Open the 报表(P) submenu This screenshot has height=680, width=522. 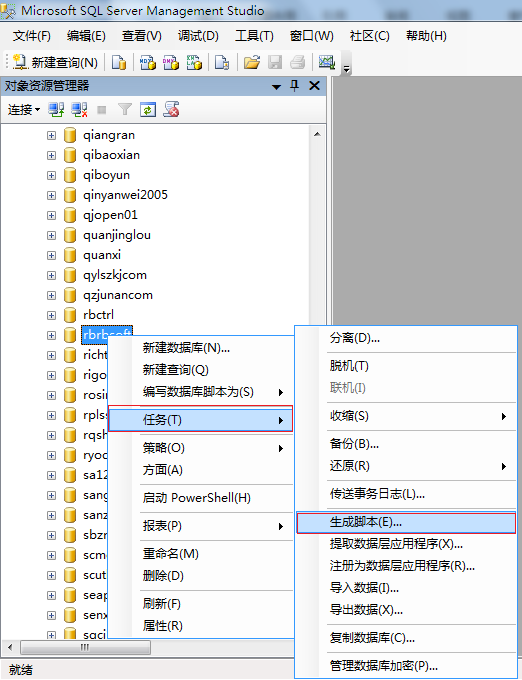pos(201,526)
